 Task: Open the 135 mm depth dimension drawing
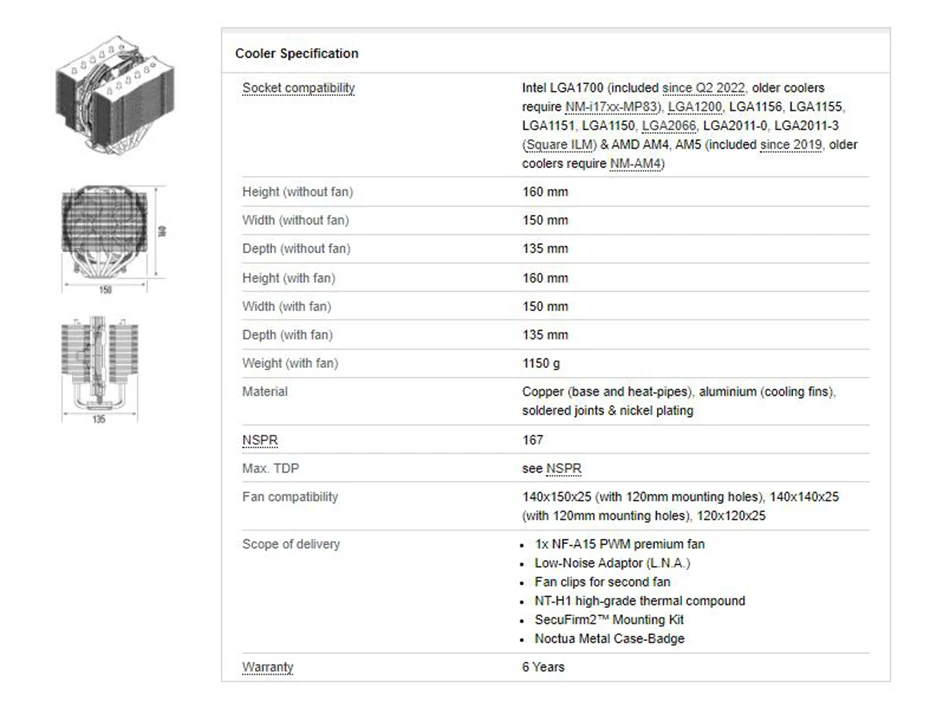pos(100,369)
